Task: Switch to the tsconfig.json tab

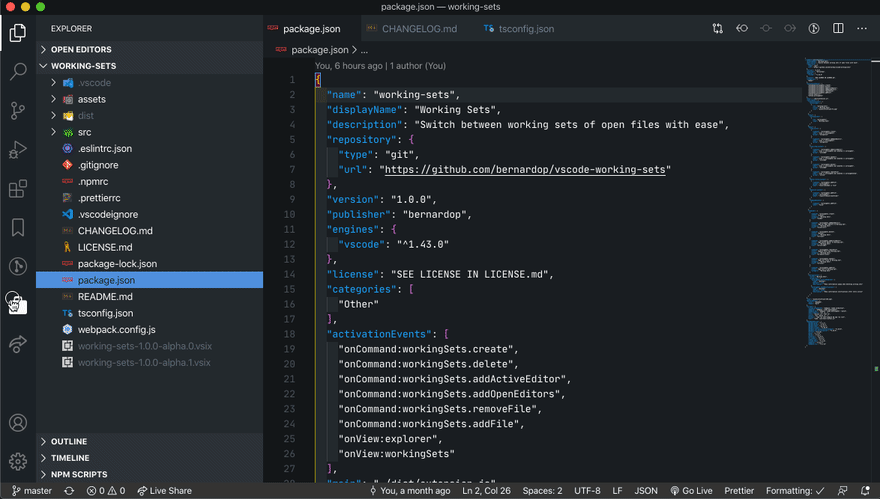Action: pyautogui.click(x=526, y=29)
